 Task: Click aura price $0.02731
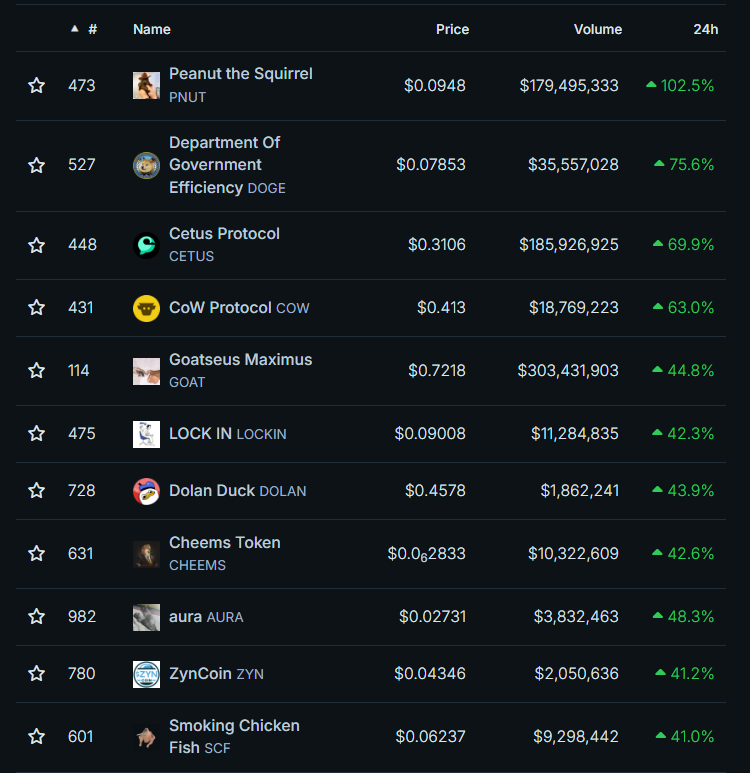tap(432, 616)
